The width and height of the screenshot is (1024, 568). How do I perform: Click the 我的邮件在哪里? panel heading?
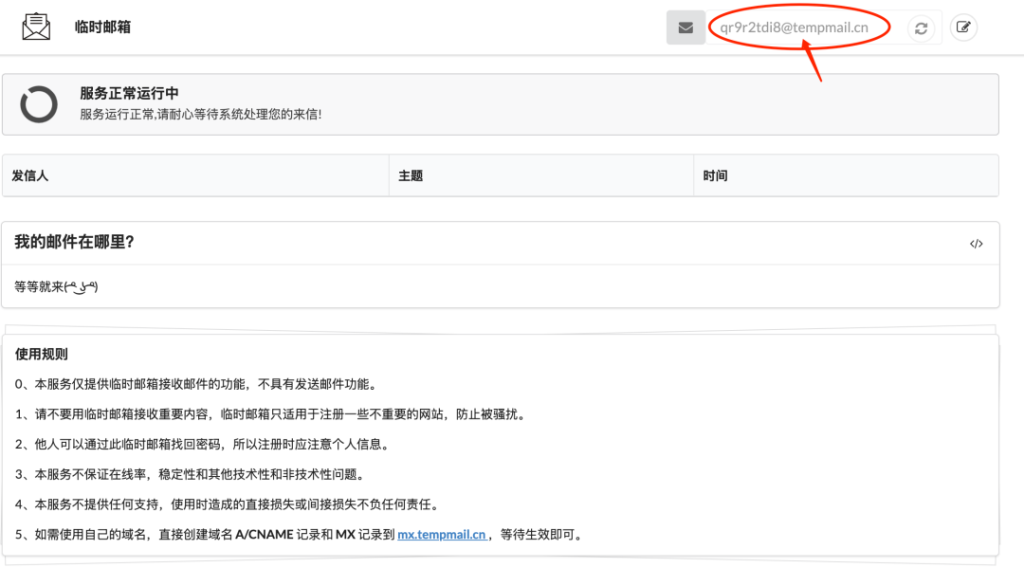click(74, 243)
